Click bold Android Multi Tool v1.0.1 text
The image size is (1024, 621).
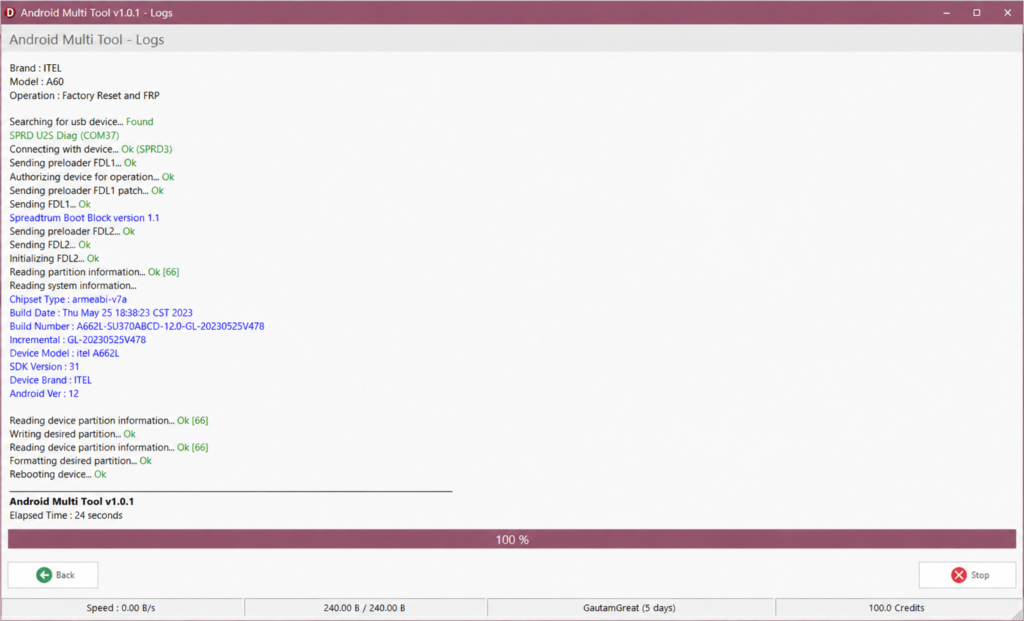72,502
